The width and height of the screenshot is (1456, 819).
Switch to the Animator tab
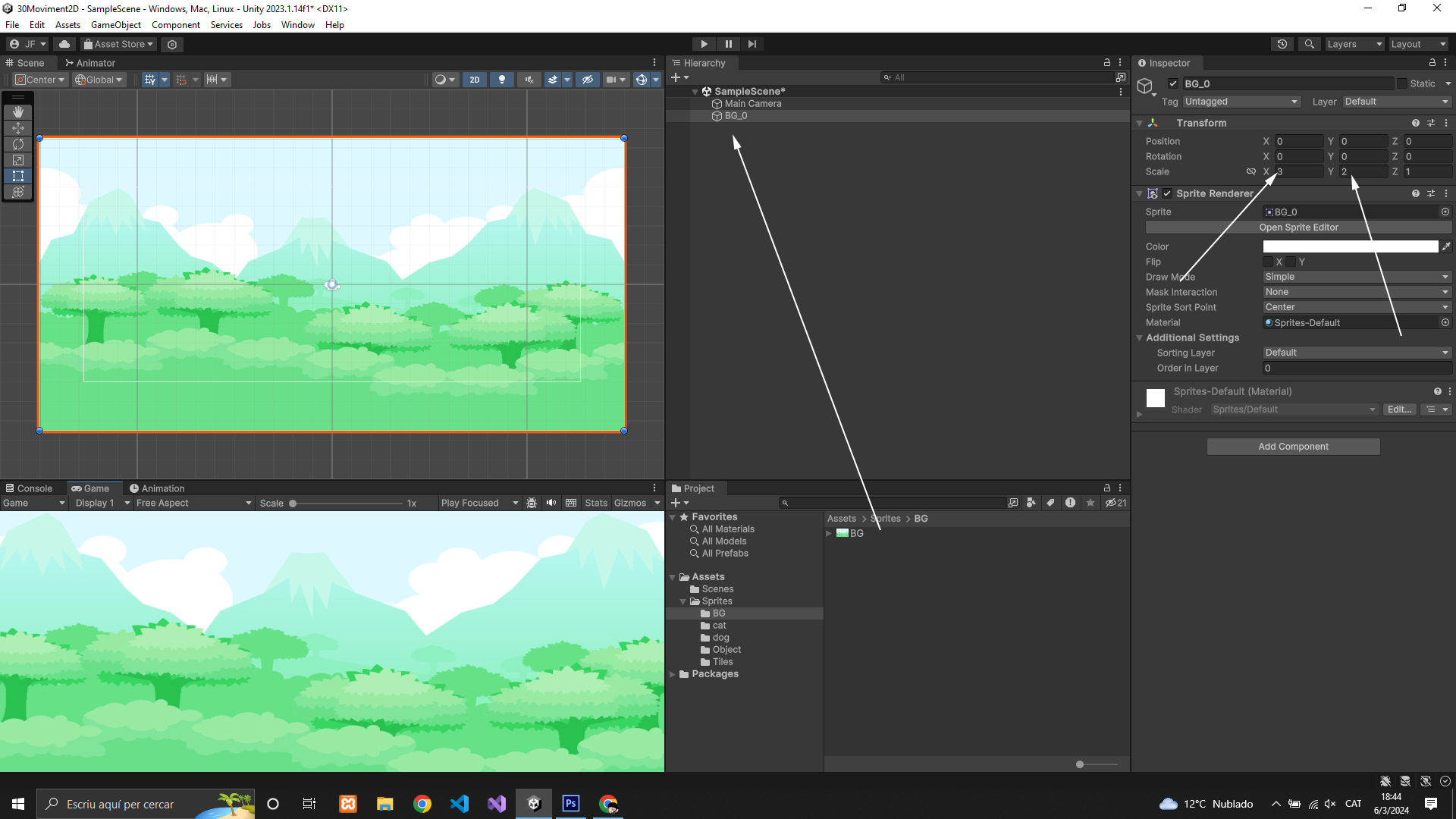pos(90,63)
